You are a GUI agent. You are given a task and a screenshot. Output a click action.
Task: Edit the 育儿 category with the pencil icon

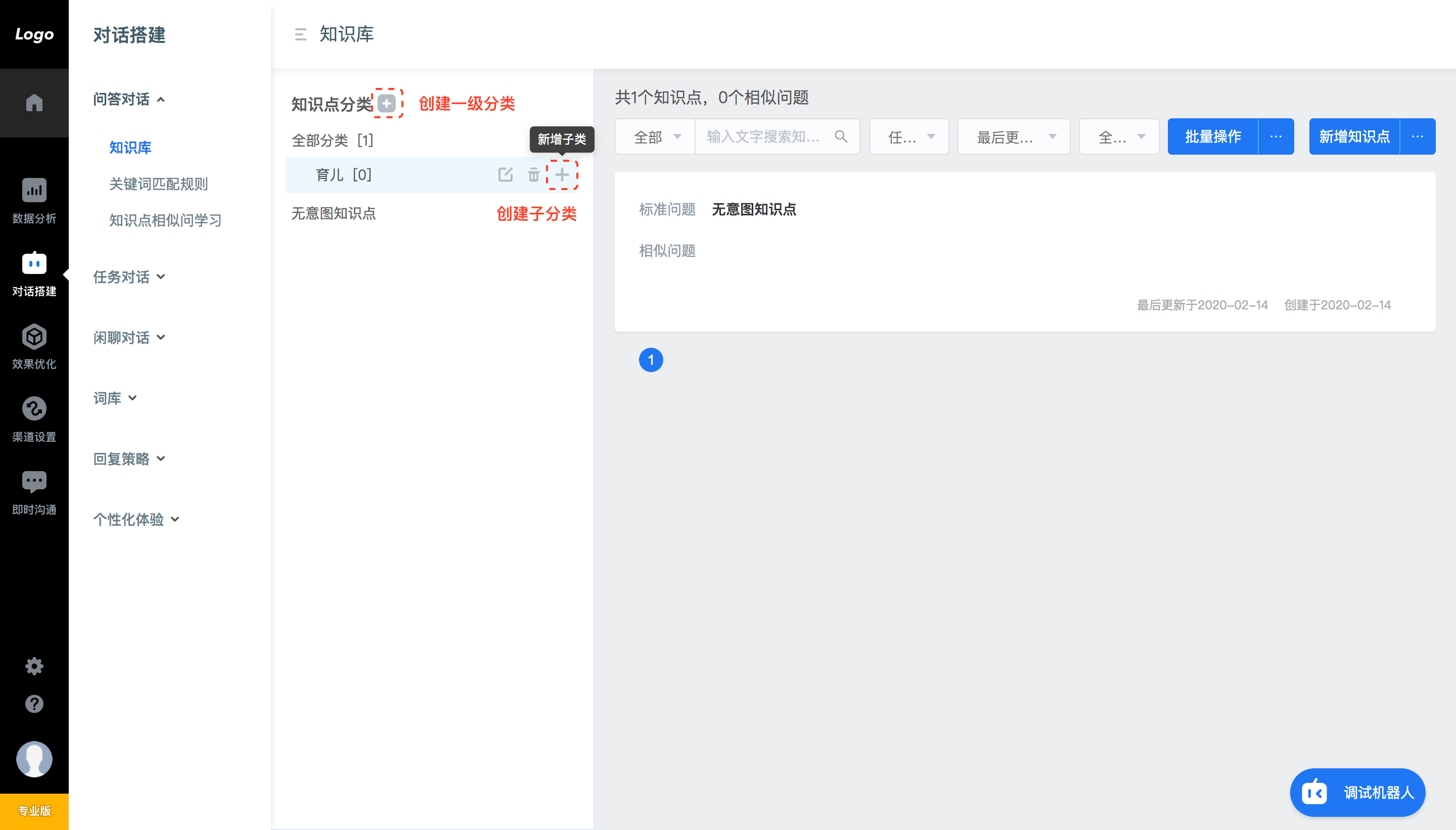pyautogui.click(x=505, y=174)
